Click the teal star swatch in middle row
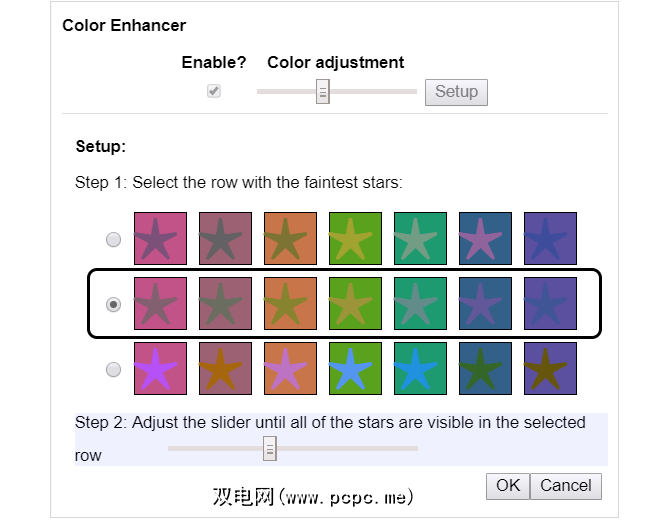Viewport: 670px width, 520px height. tap(420, 304)
